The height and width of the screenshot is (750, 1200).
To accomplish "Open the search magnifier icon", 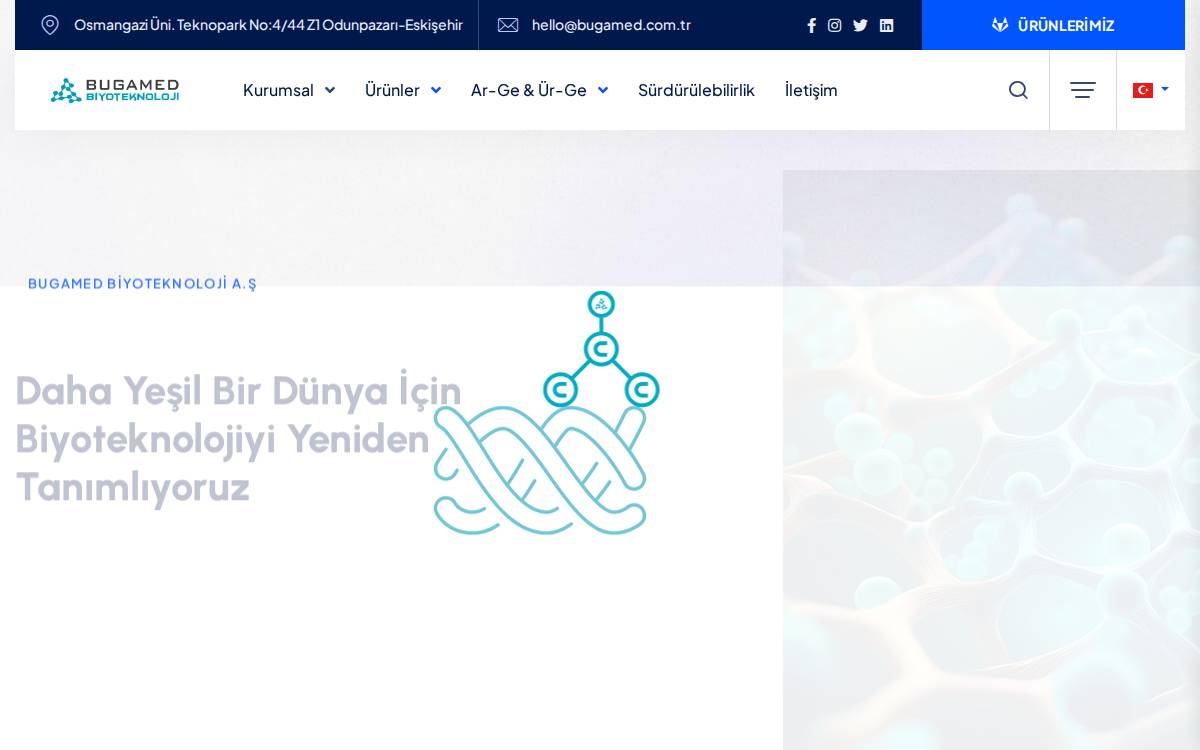I will 1018,90.
